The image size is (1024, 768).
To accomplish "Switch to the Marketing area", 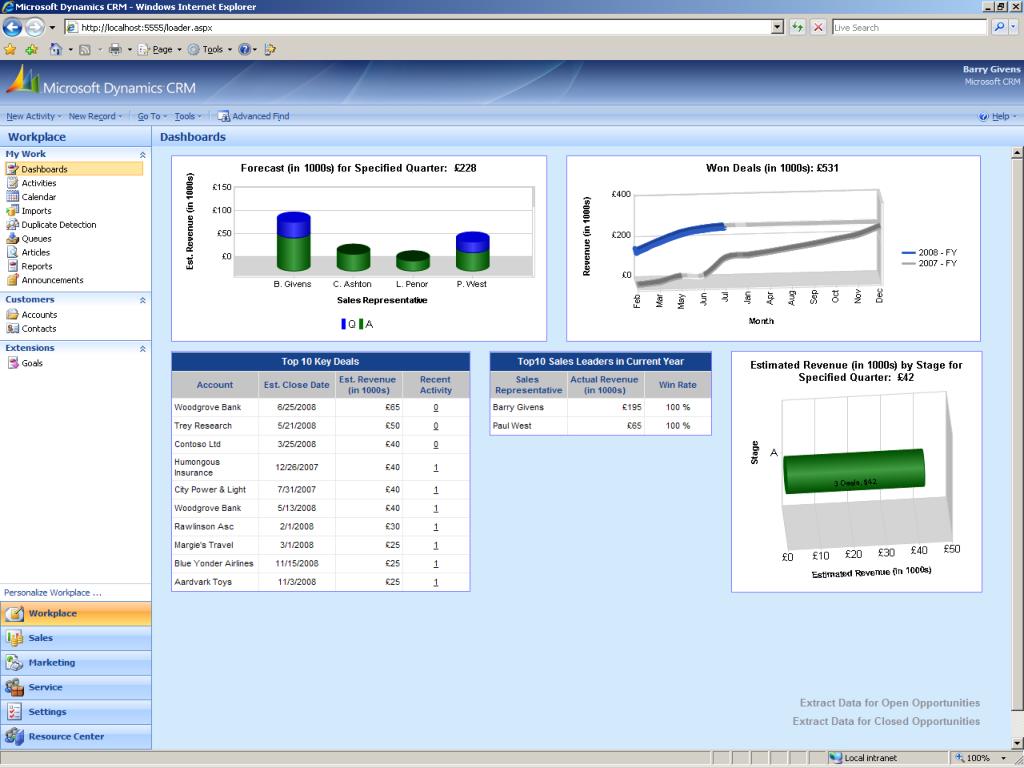I will pyautogui.click(x=76, y=663).
